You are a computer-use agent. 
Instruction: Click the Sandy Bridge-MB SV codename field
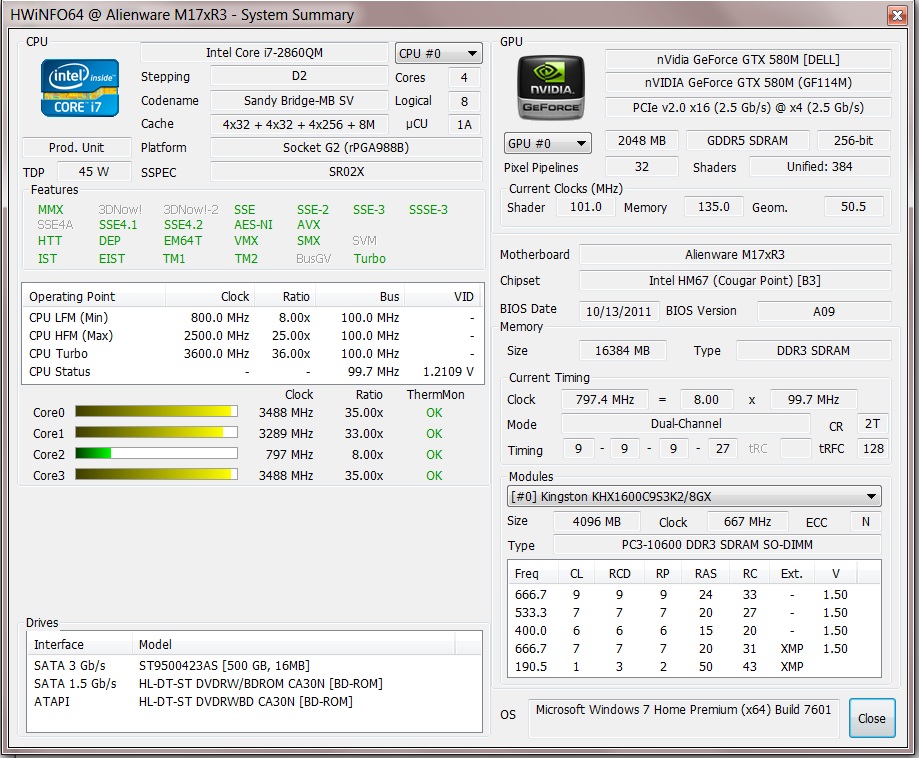pyautogui.click(x=299, y=100)
